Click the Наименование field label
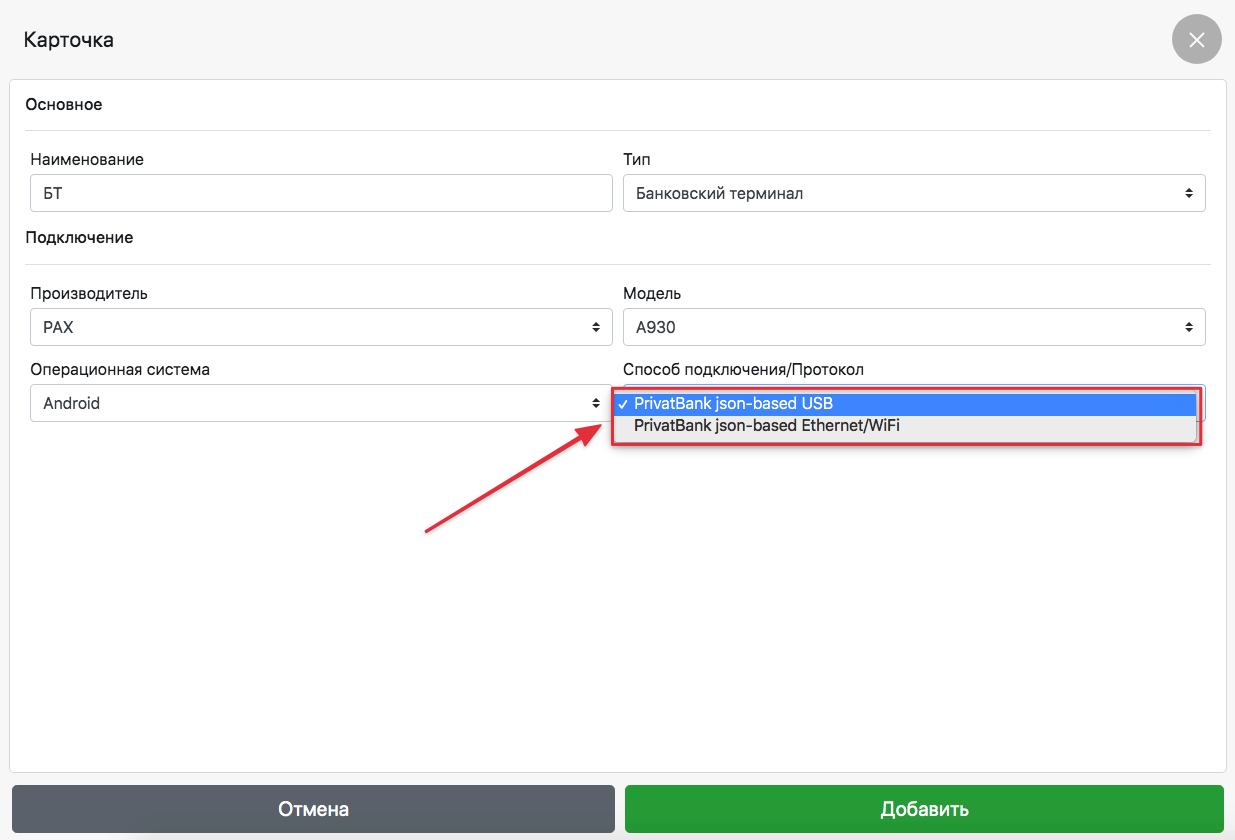The image size is (1235, 840). [x=87, y=159]
